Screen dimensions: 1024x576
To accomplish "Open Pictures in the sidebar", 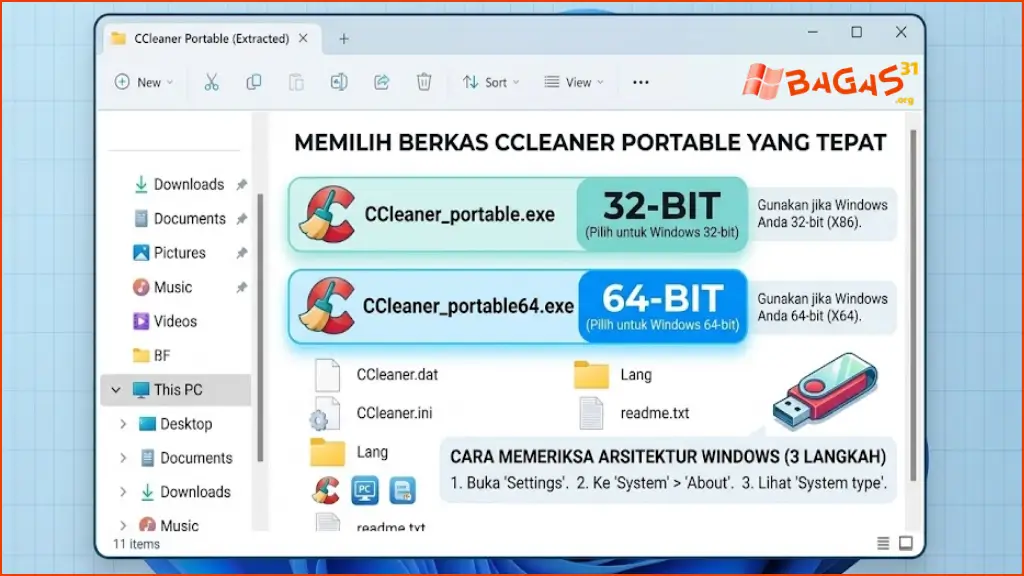I will 169,253.
